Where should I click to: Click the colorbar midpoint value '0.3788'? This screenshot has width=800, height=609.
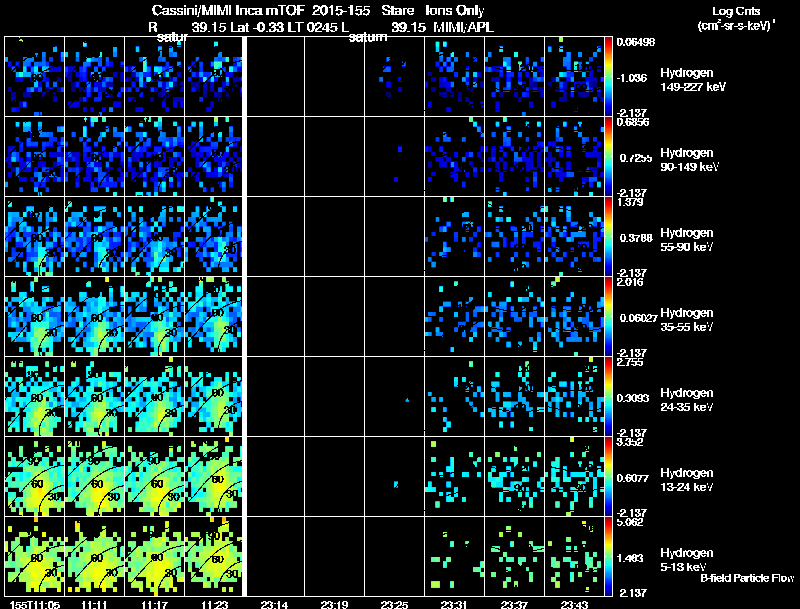pyautogui.click(x=636, y=238)
